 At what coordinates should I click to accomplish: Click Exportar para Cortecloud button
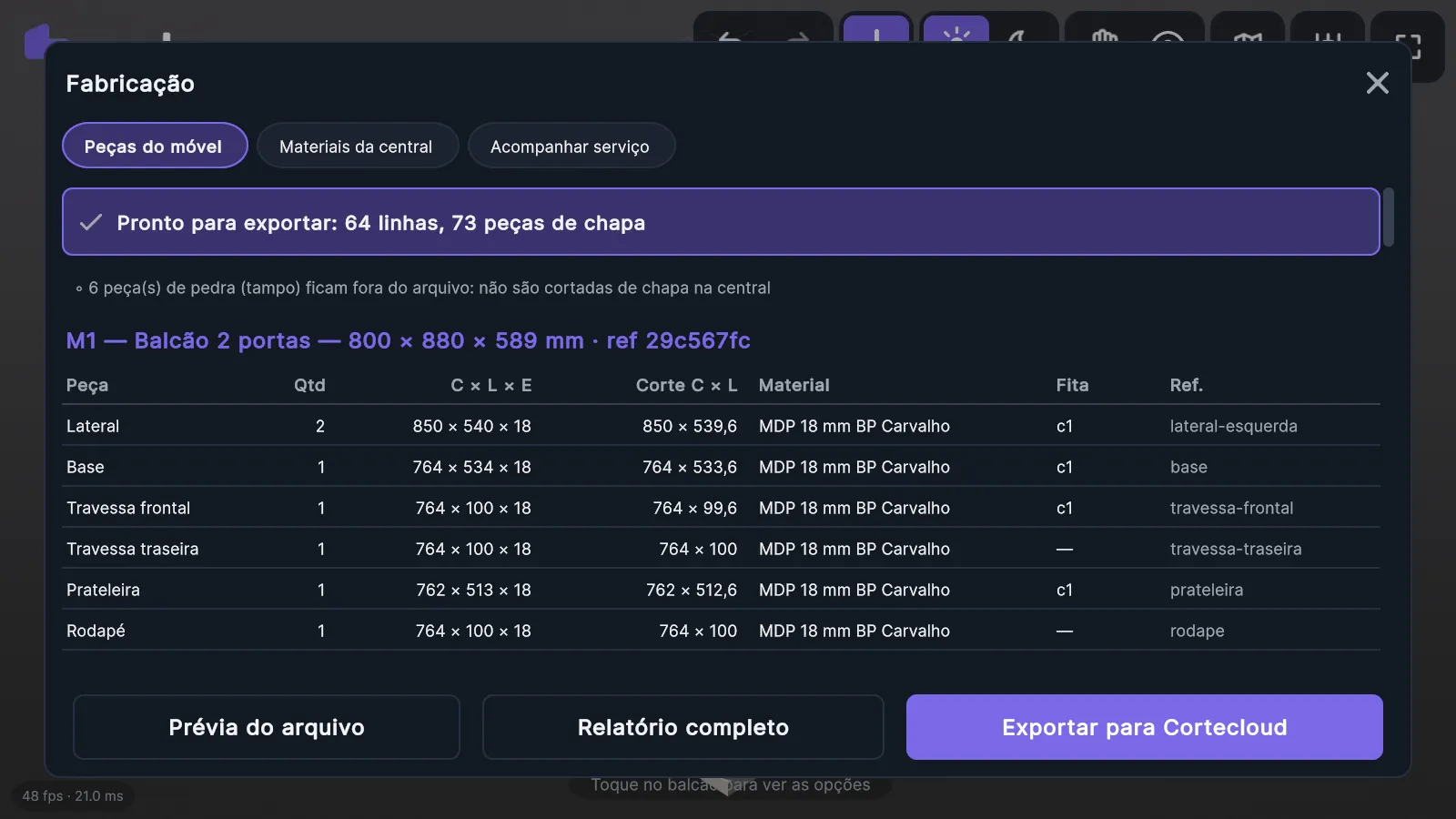click(x=1144, y=726)
